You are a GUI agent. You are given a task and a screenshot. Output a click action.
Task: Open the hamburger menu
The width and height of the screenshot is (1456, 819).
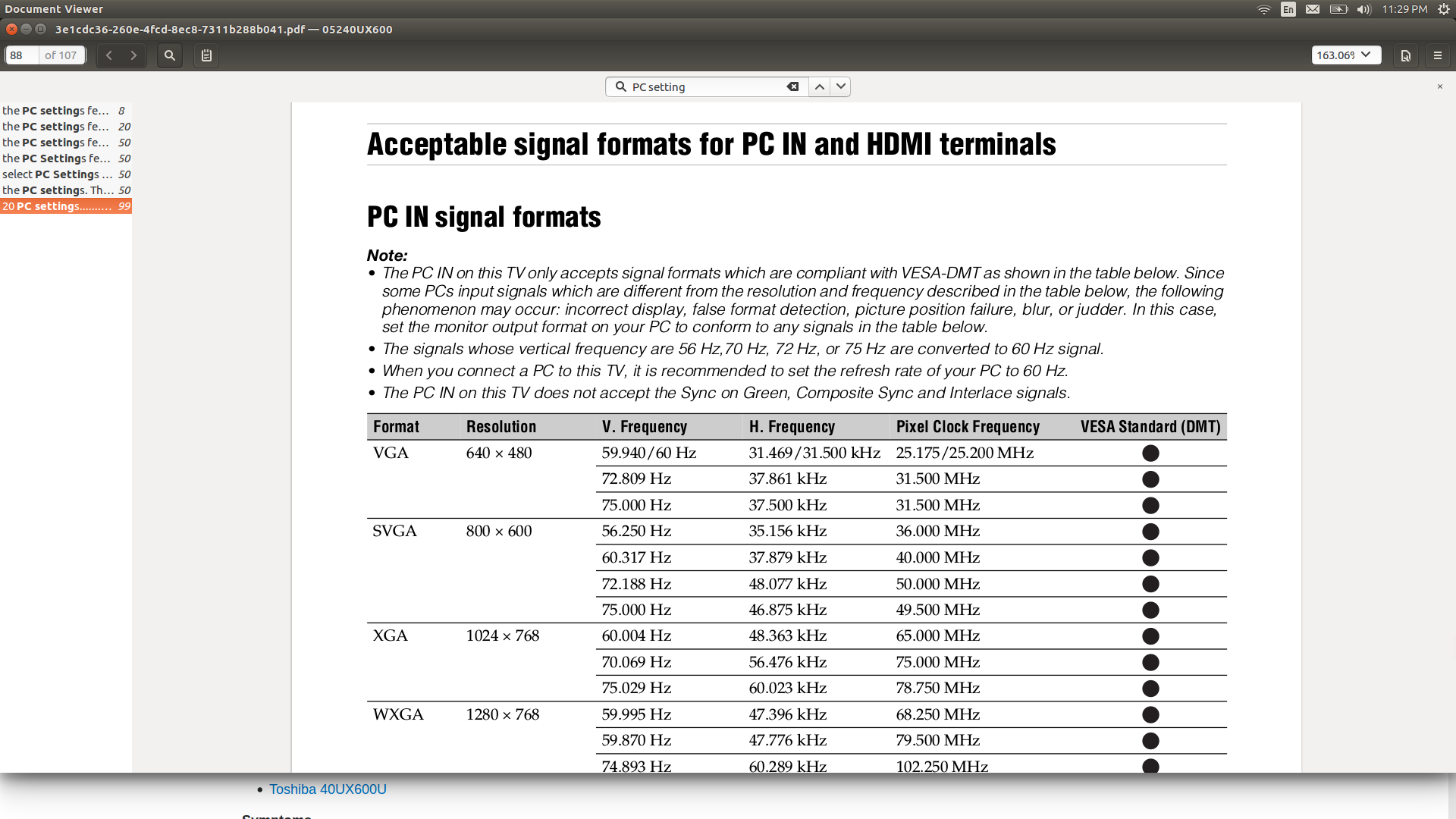click(x=1437, y=55)
